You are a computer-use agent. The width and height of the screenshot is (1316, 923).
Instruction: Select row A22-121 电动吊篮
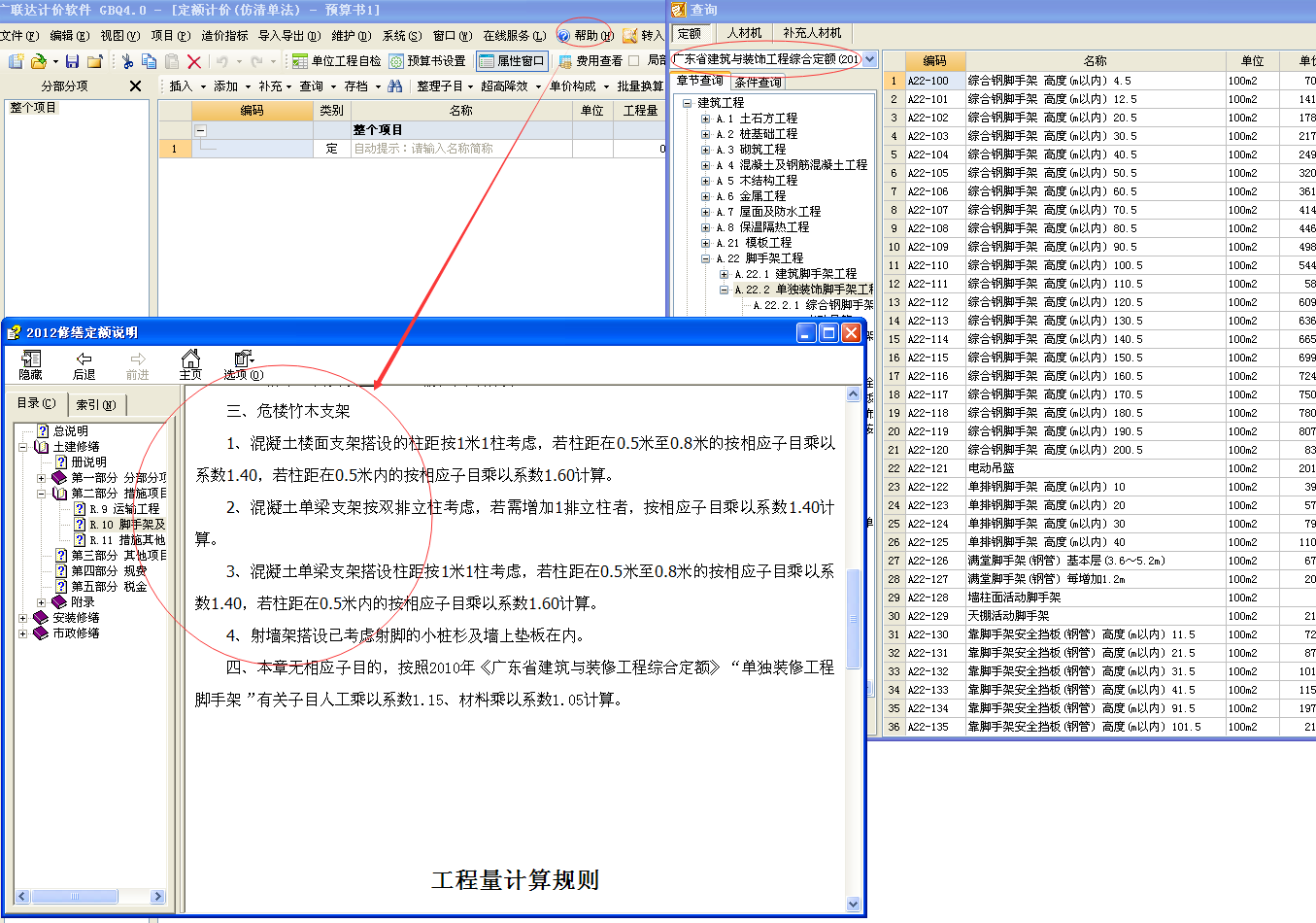tap(1099, 468)
